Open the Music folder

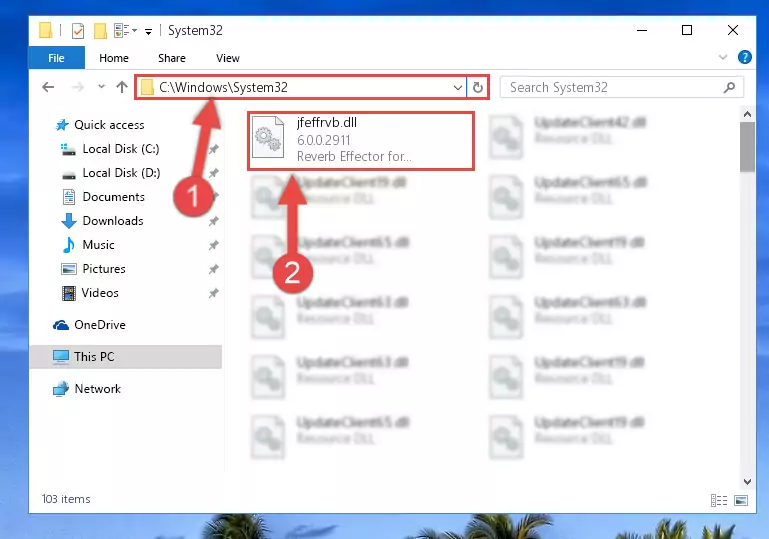tap(88, 245)
